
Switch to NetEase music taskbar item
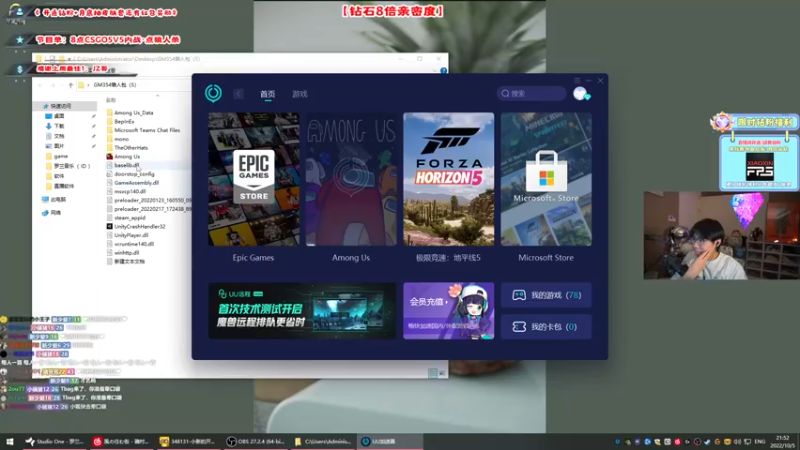tap(121, 441)
